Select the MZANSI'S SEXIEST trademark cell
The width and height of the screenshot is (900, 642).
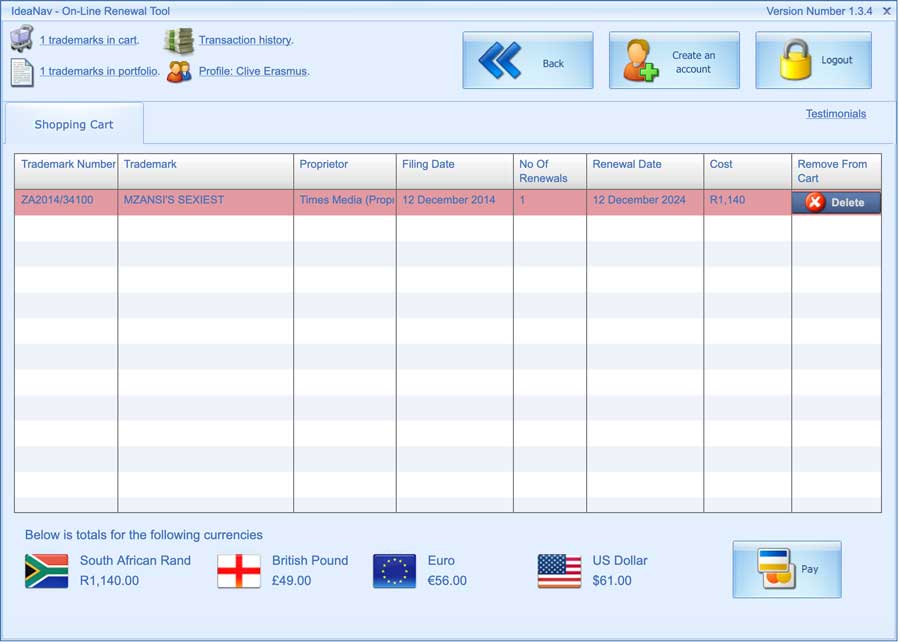[205, 202]
